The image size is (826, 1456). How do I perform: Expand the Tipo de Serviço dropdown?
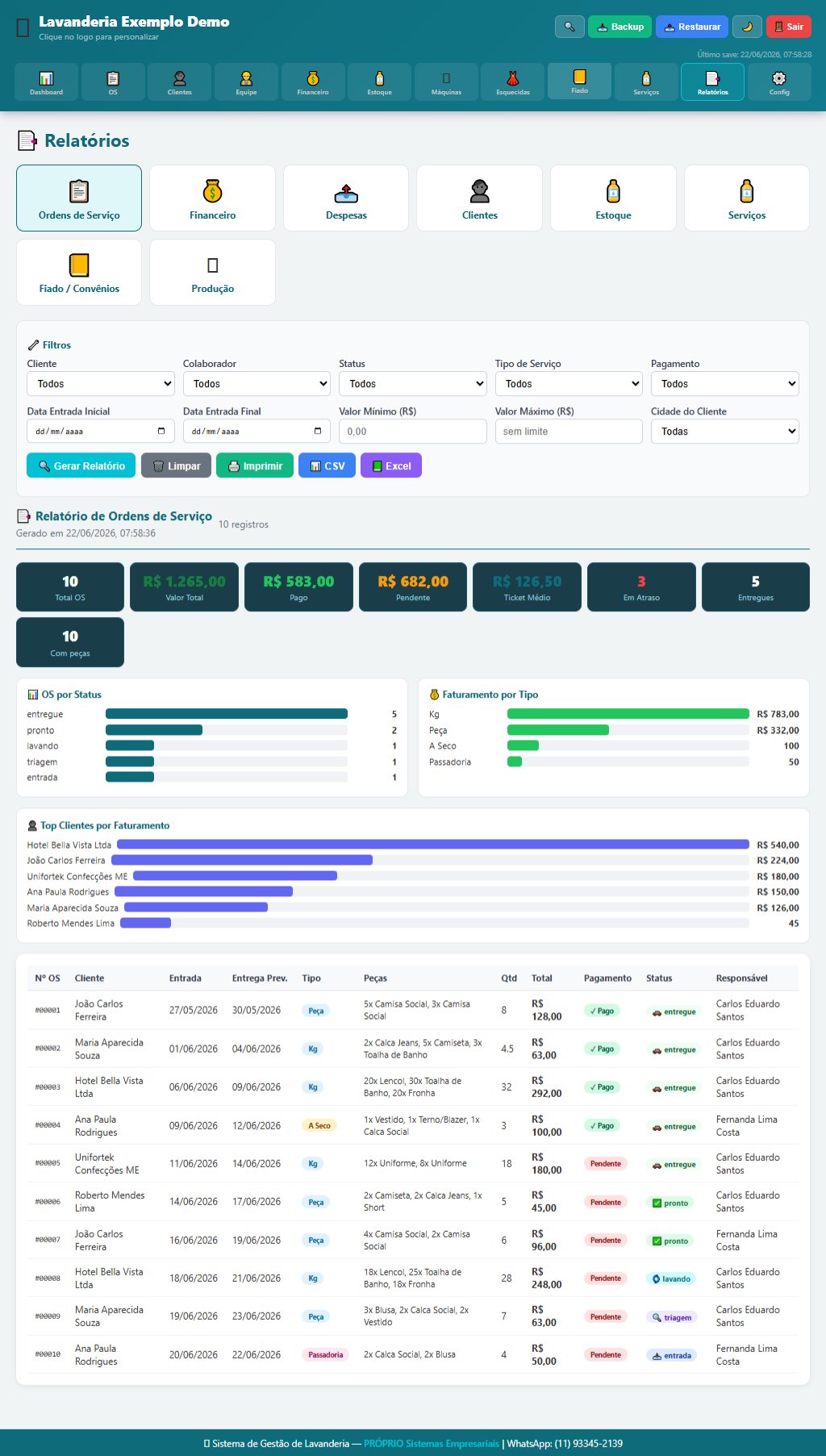coord(569,384)
